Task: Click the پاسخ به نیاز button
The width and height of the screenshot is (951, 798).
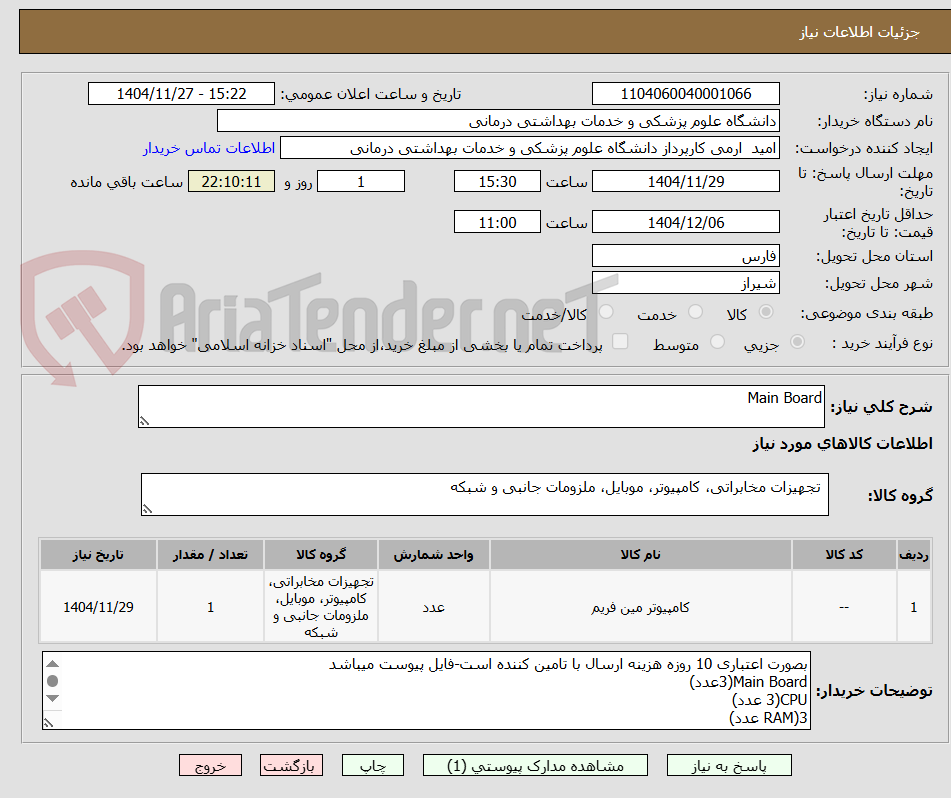Action: click(729, 765)
